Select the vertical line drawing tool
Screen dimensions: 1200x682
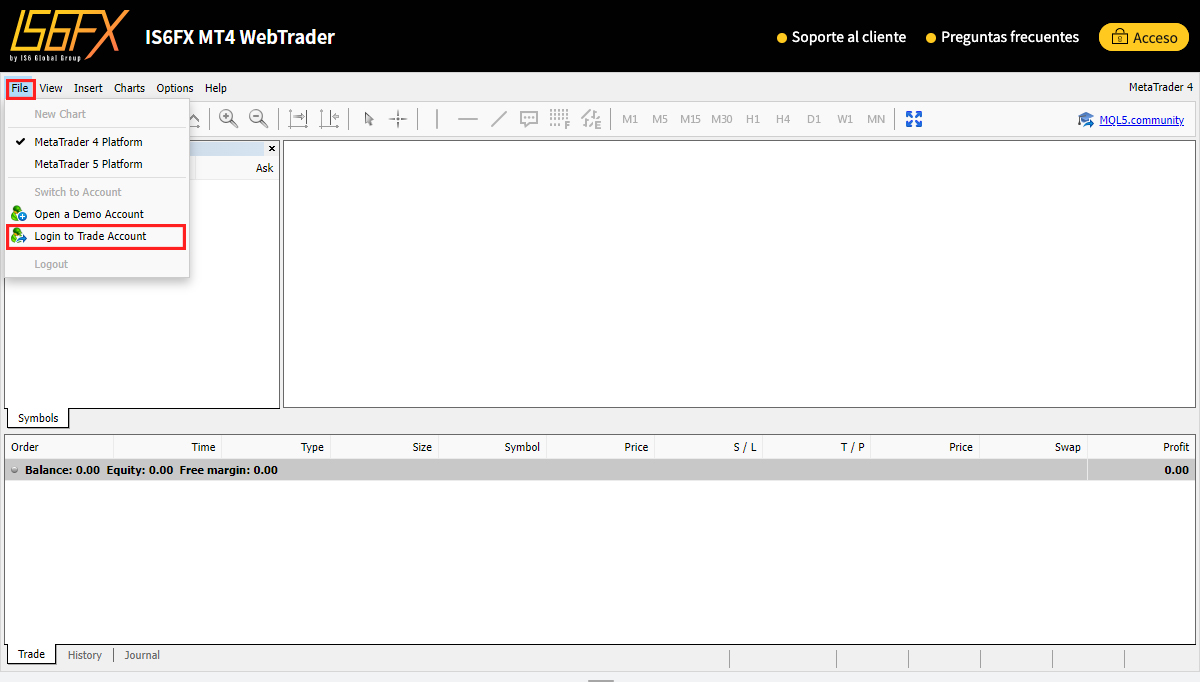coord(437,119)
